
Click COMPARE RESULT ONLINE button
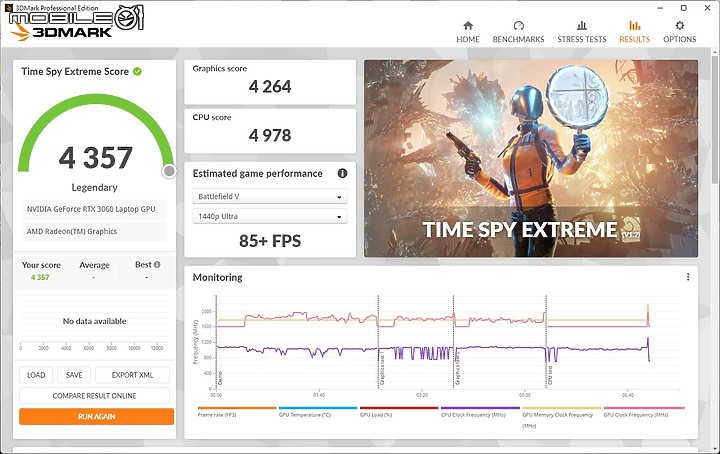[x=94, y=396]
